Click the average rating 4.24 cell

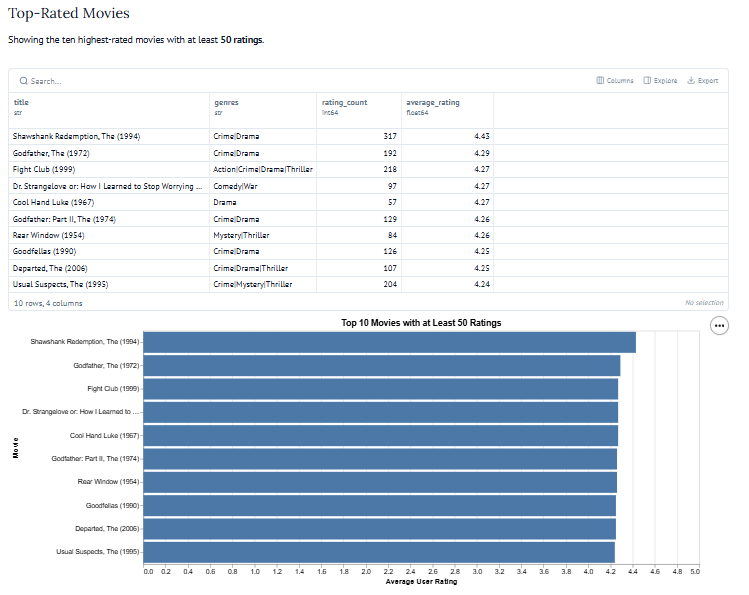click(447, 285)
